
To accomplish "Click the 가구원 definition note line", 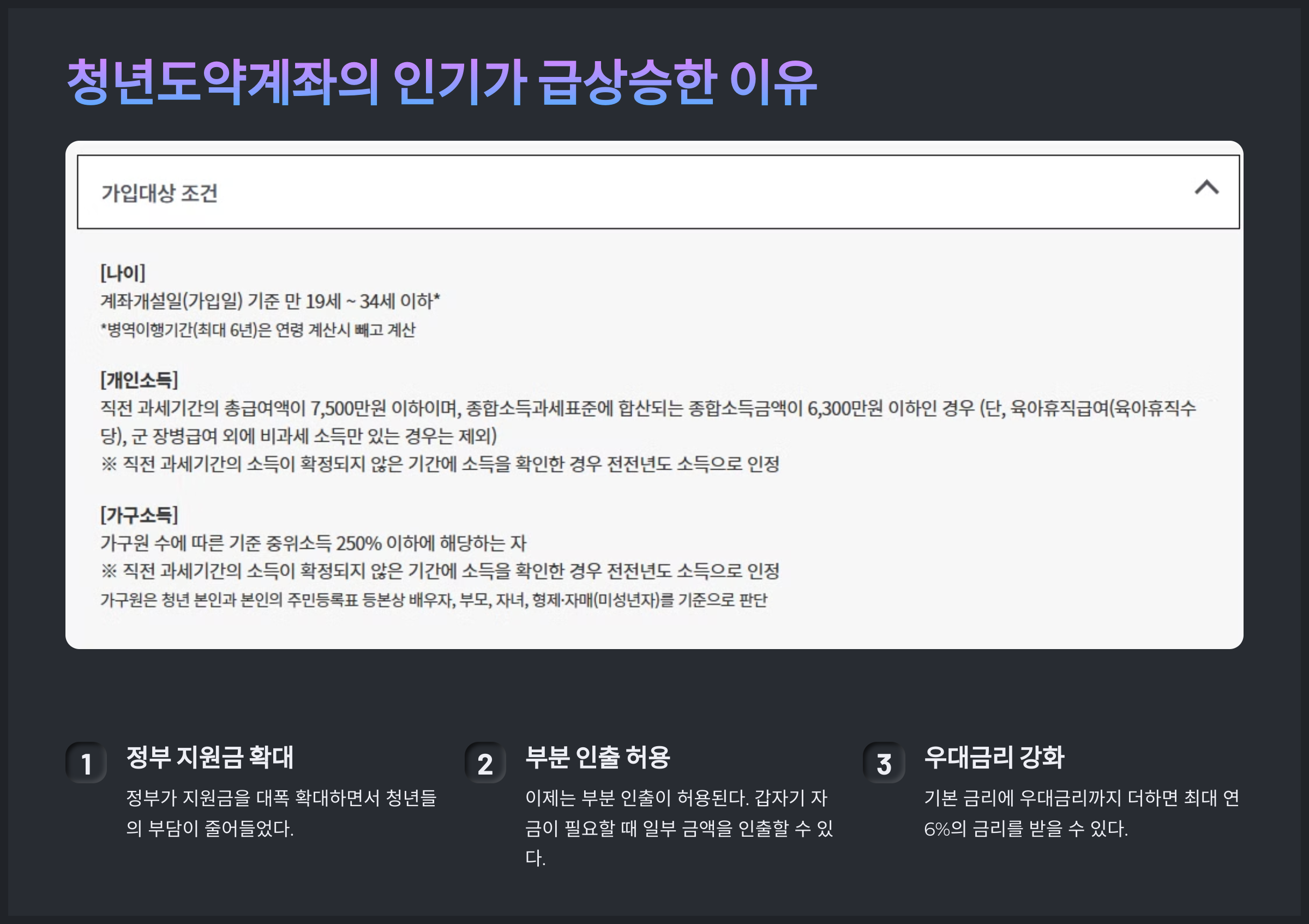I will (433, 599).
